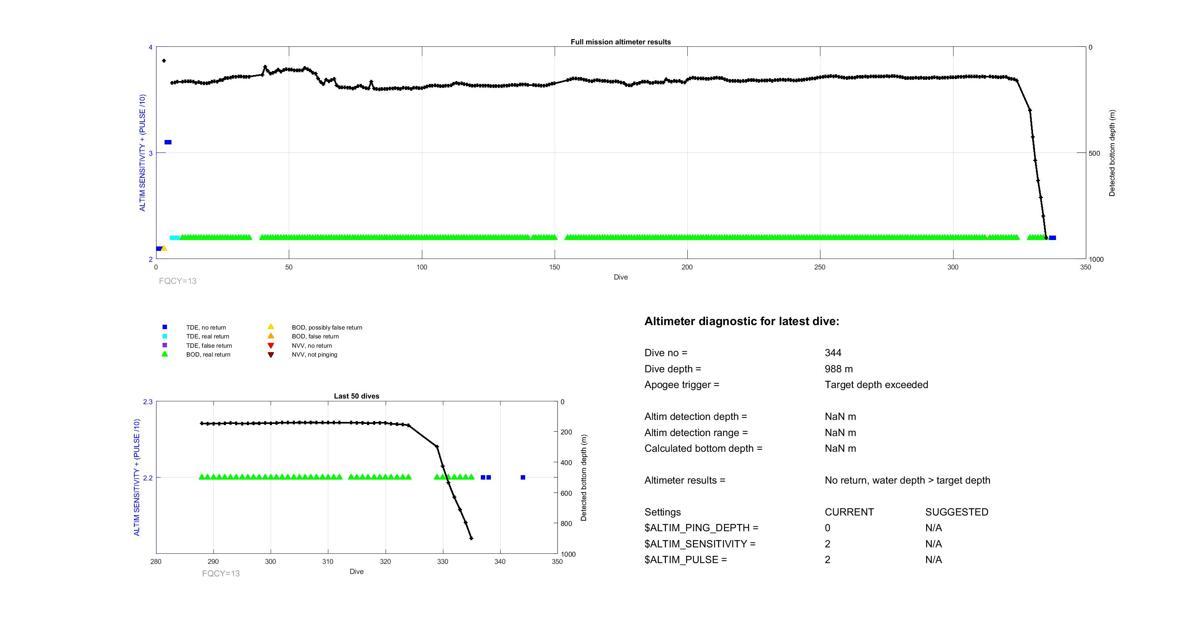Click the Last 50 dives plot's ALTIM SENSITIVITY y-axis label
Image resolution: width=1200 pixels, height=622 pixels.
click(x=137, y=478)
